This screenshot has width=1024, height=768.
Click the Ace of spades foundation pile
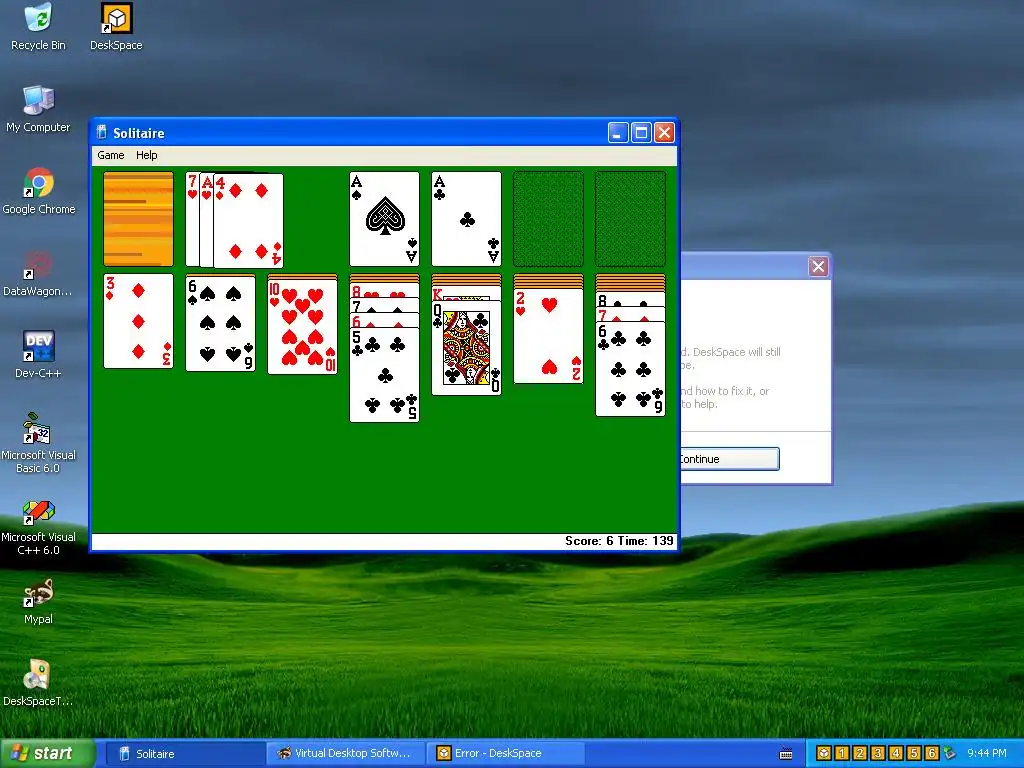385,219
